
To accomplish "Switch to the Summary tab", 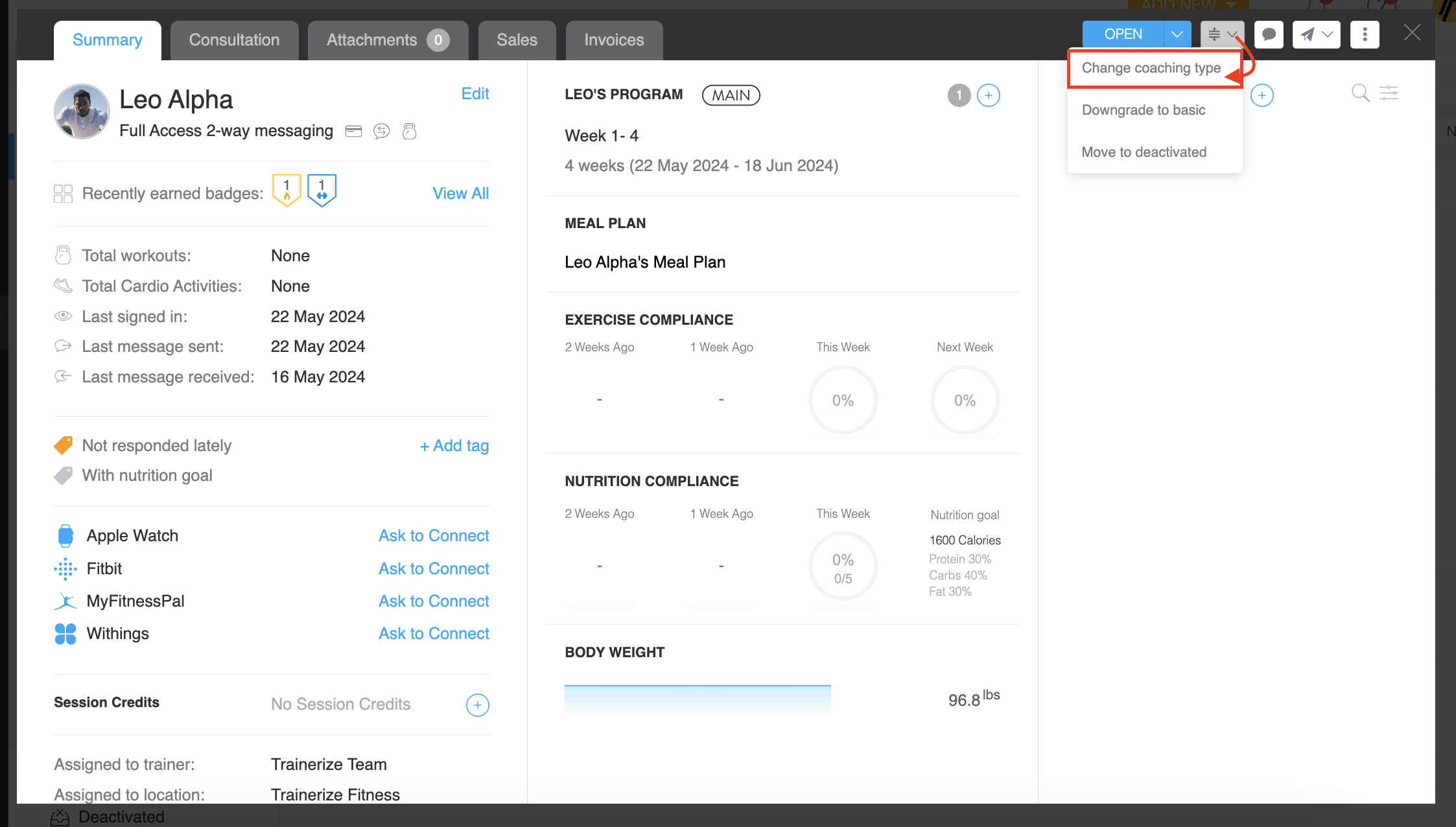I will click(x=108, y=40).
